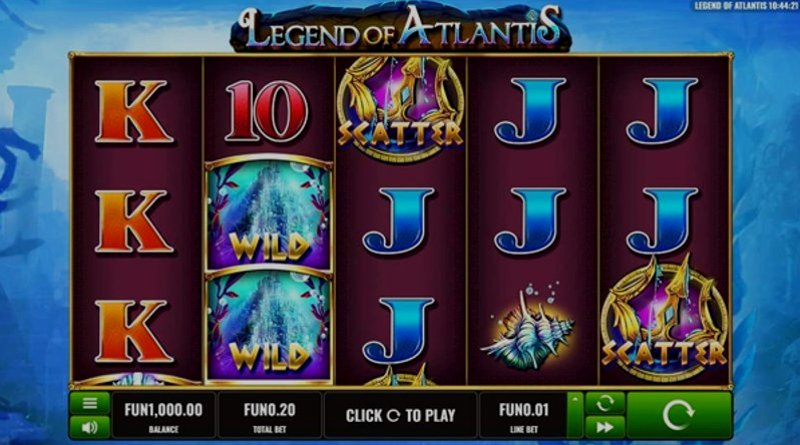Screen dimensions: 800x445
Task: Click the Legend of Atlantis title logo
Action: pos(401,28)
